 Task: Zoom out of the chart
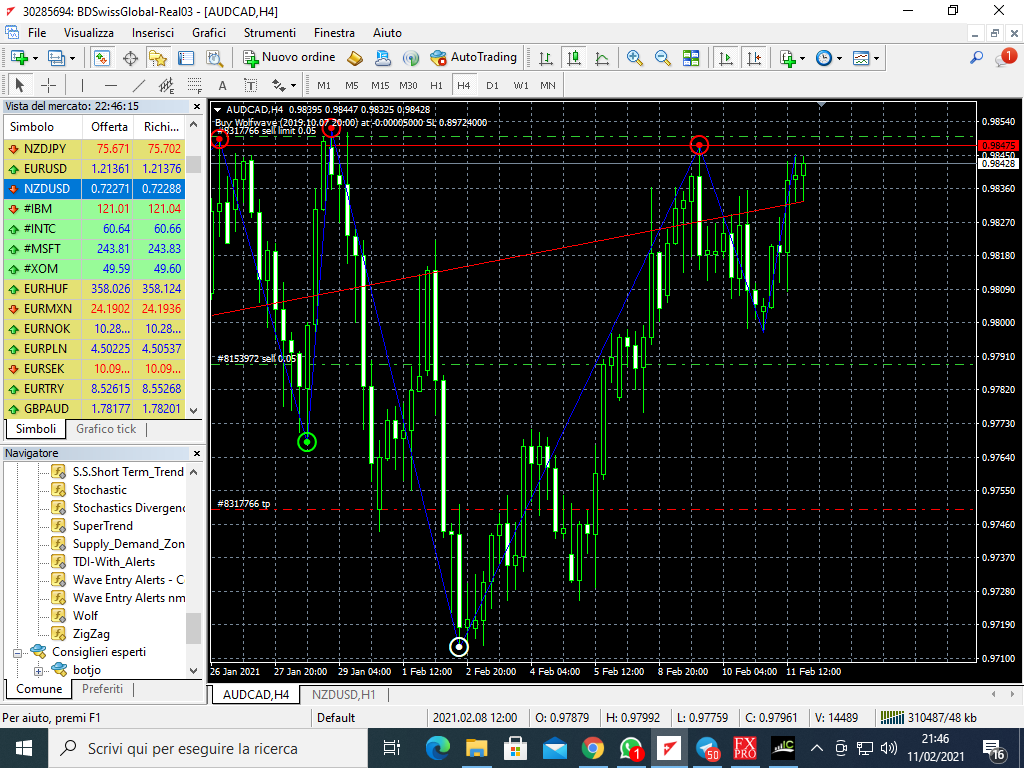point(662,58)
